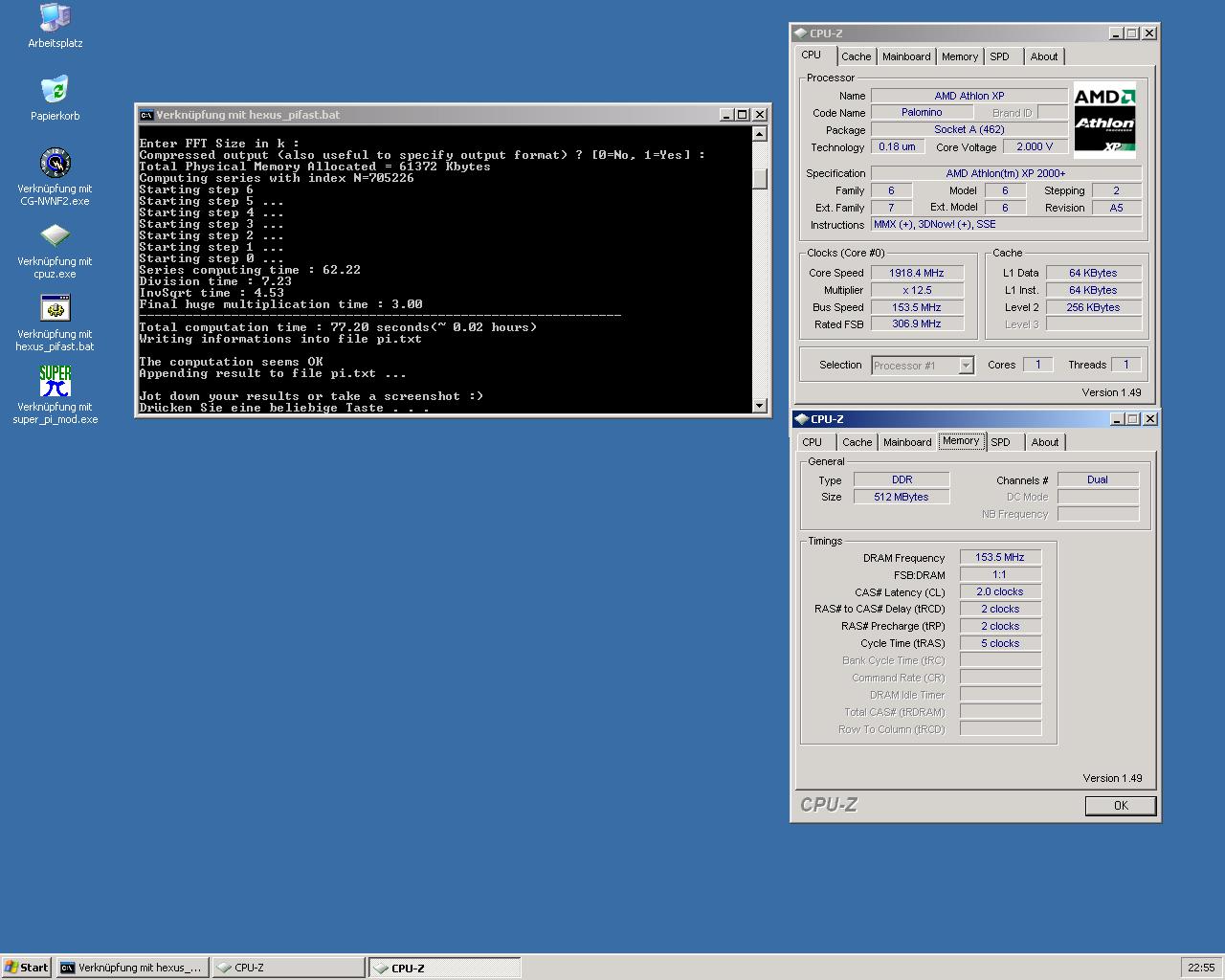Expand the Processor #1 selection dropdown
Image resolution: width=1225 pixels, height=980 pixels.
pos(966,366)
